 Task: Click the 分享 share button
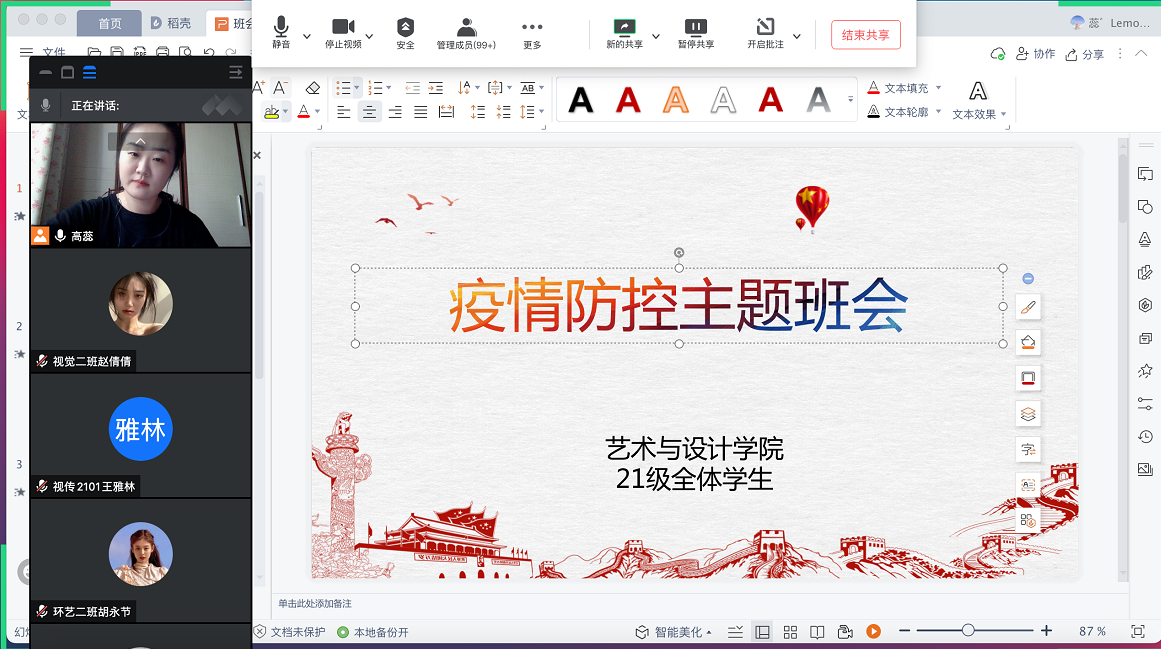(x=1085, y=54)
